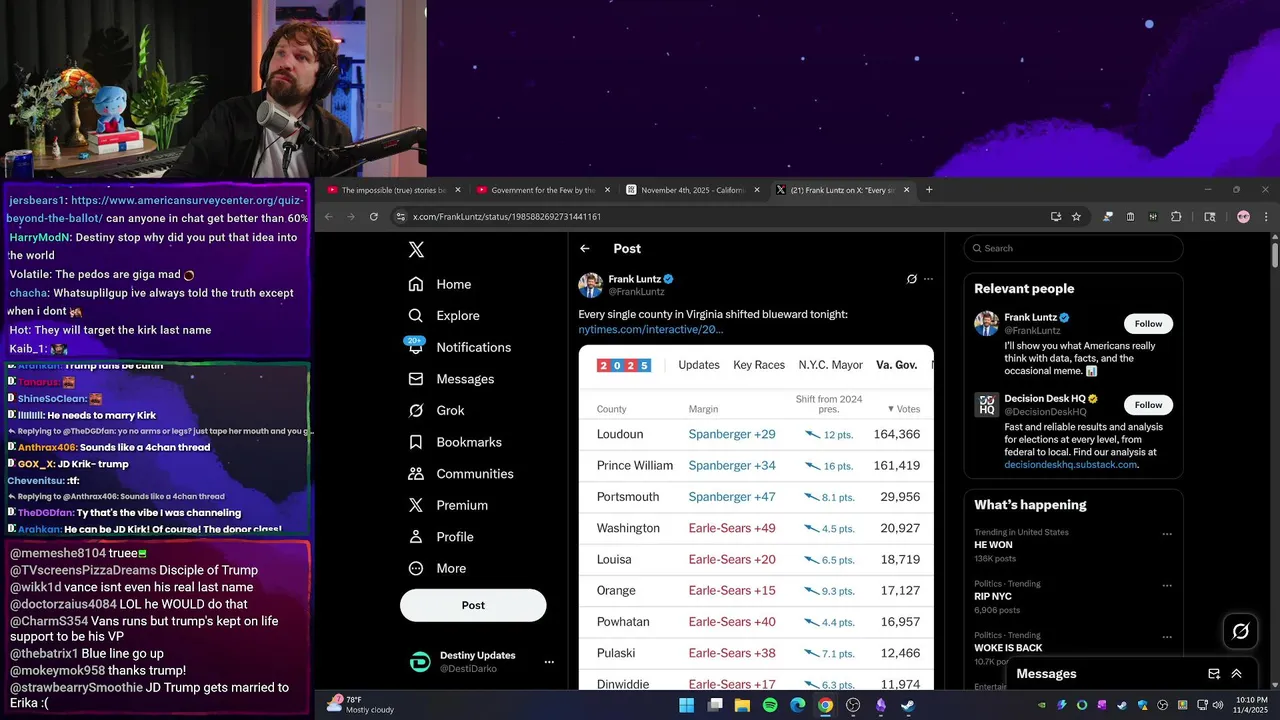Open the RIP NYC trending topic
The image size is (1280, 720).
(993, 597)
